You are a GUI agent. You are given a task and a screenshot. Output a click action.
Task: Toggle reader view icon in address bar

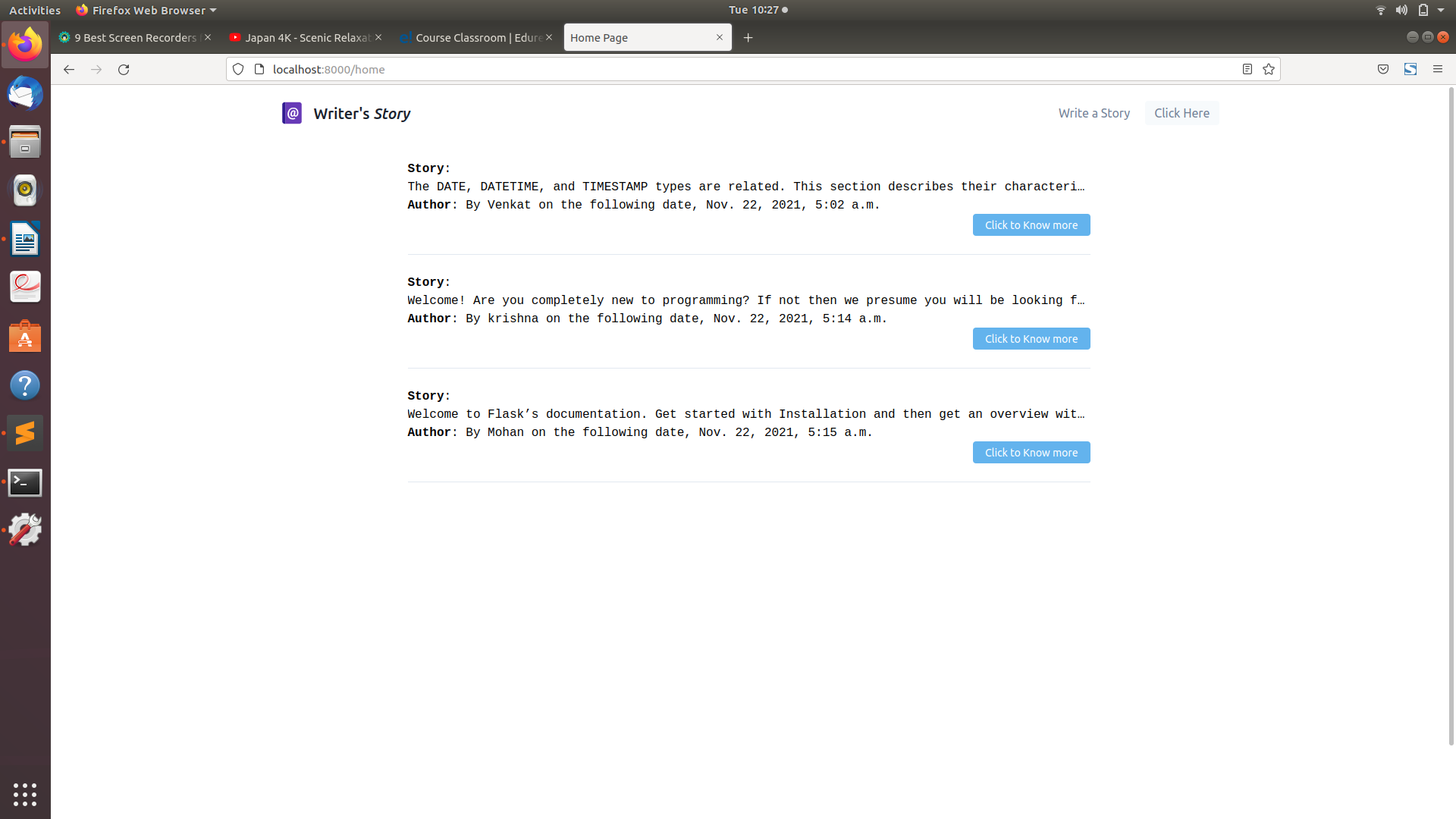pyautogui.click(x=1247, y=69)
